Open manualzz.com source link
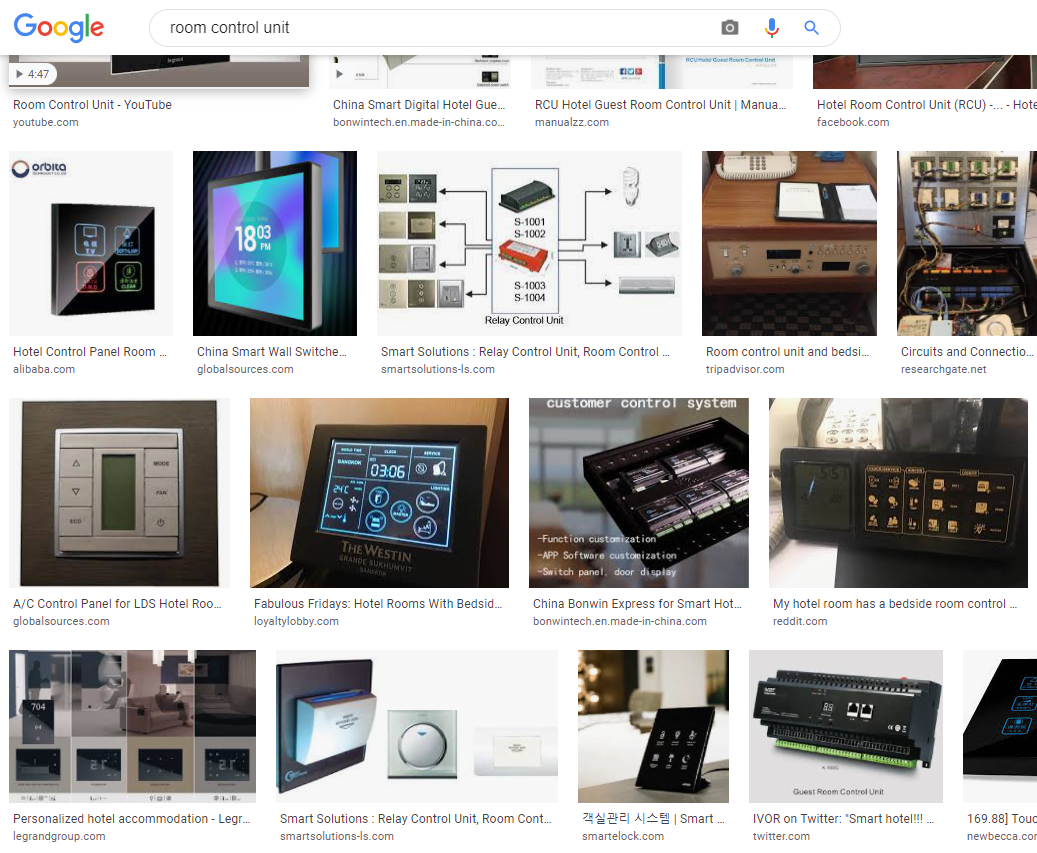 point(571,122)
